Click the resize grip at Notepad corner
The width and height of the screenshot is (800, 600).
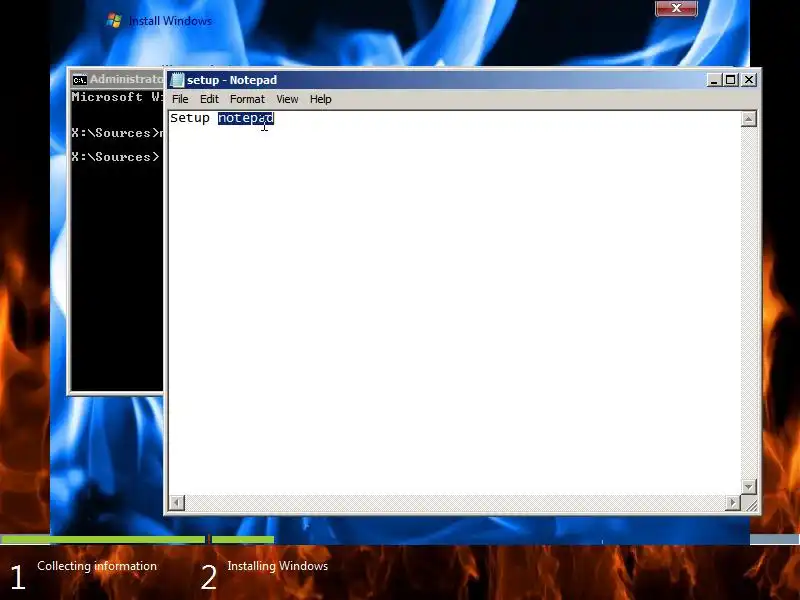pos(751,504)
